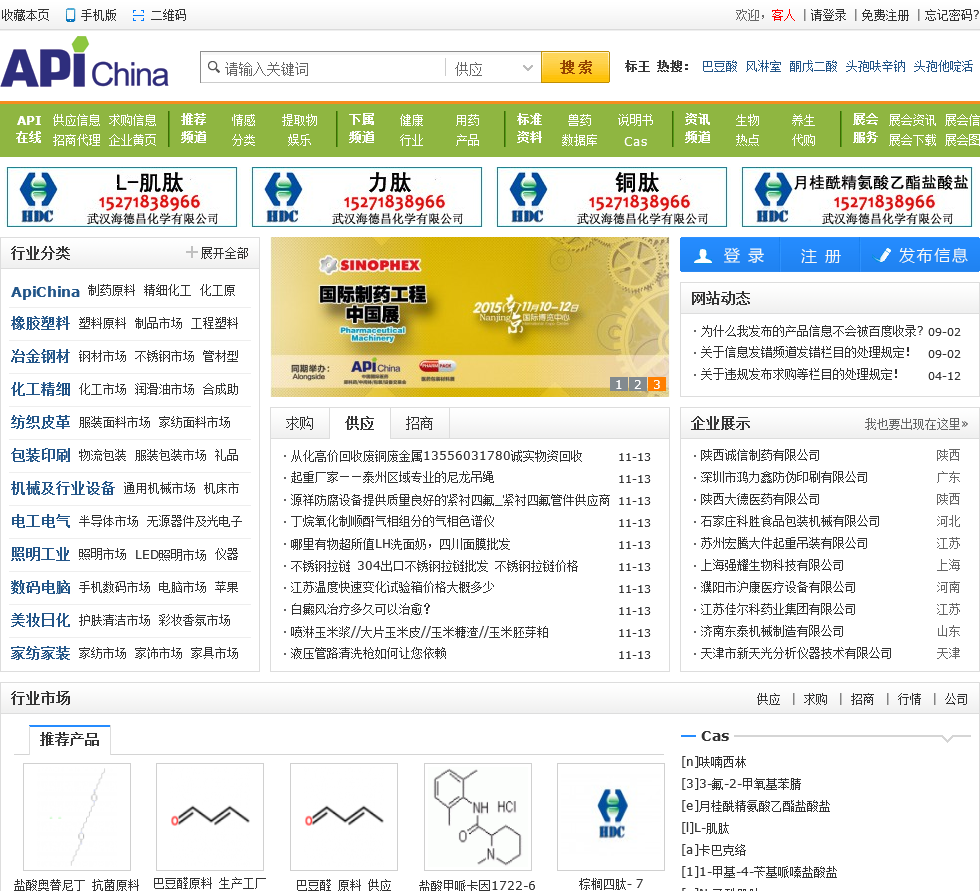Open company 上海强耀生物科技有限公司
The height and width of the screenshot is (891, 980).
pos(772,565)
